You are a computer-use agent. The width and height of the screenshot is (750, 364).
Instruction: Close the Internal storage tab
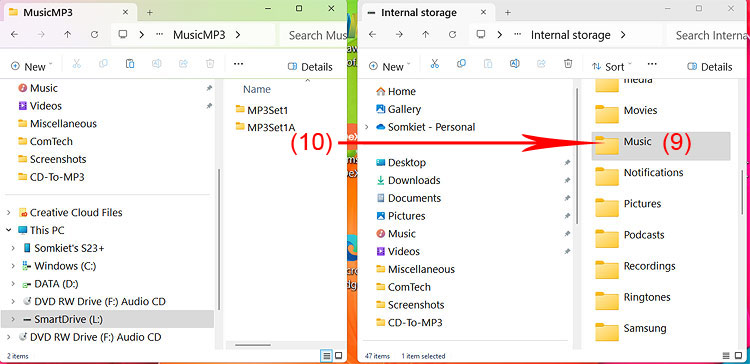coord(483,12)
